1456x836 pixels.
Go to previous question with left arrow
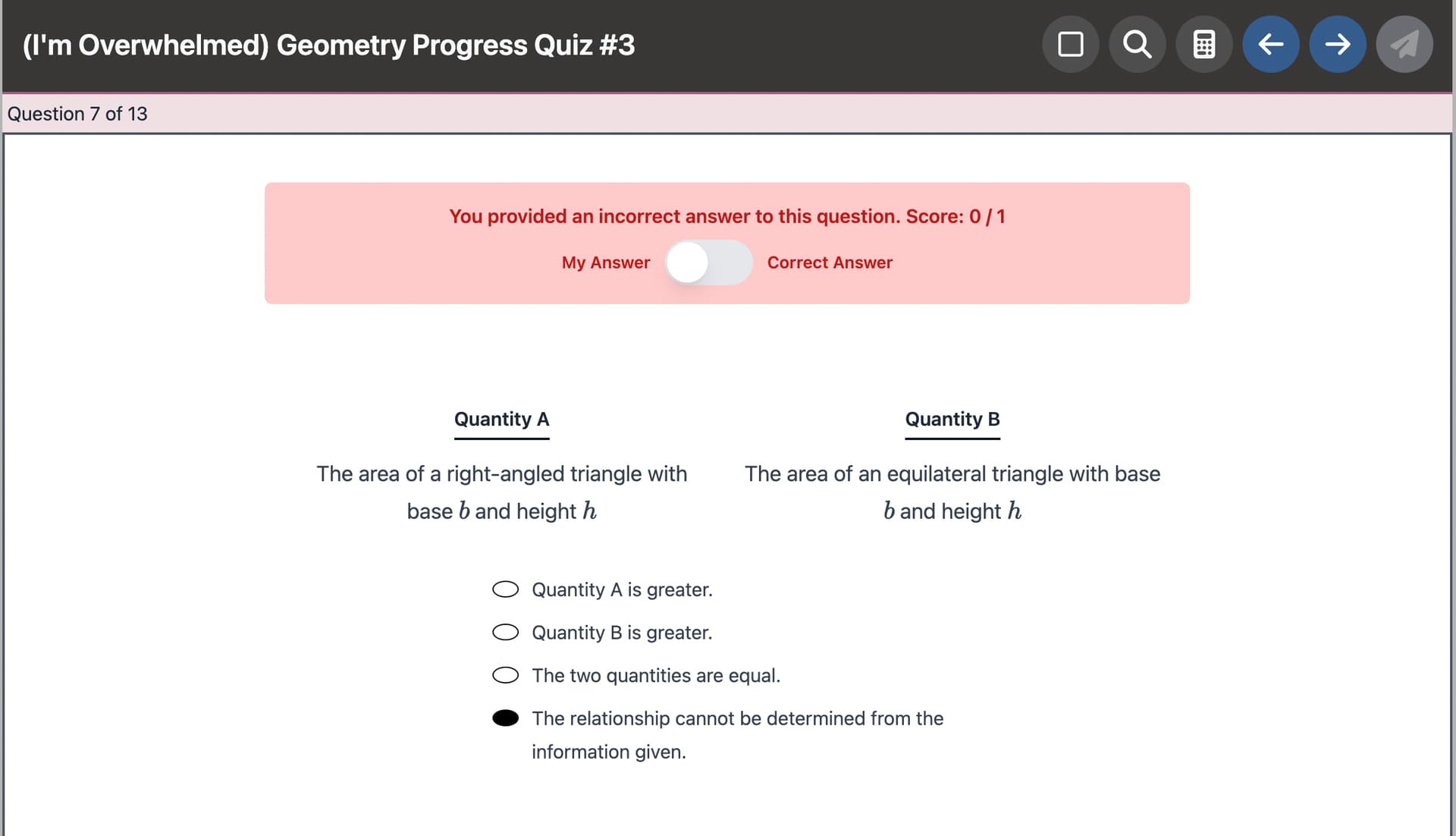pyautogui.click(x=1270, y=45)
